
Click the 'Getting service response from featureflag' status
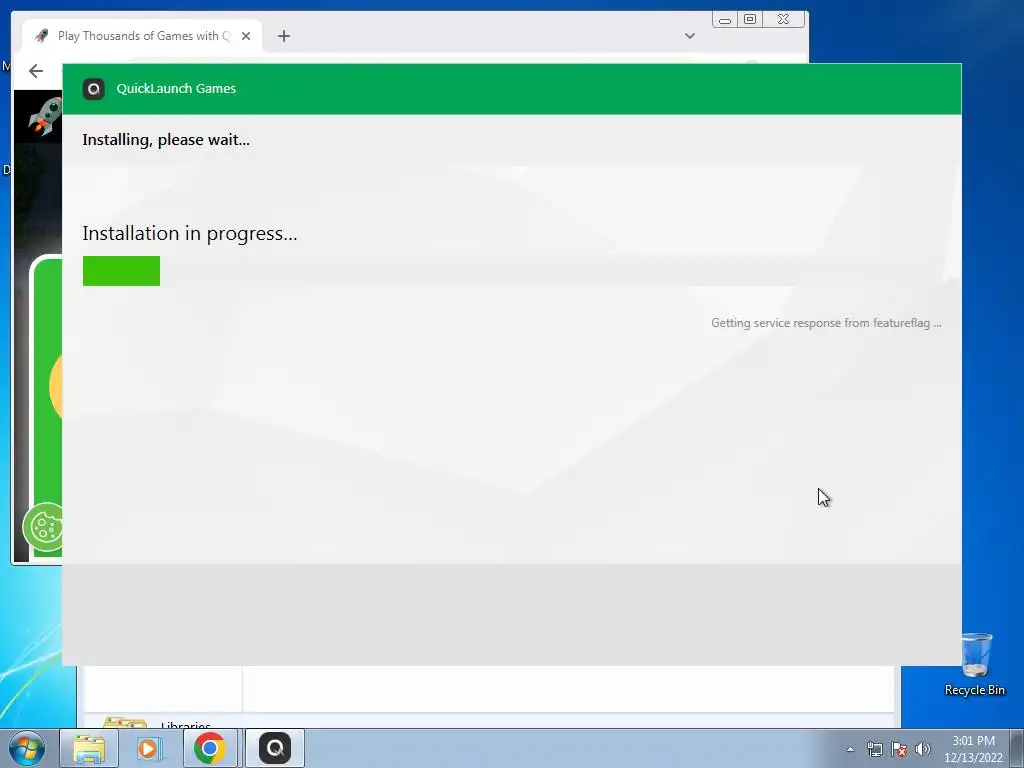pos(826,323)
